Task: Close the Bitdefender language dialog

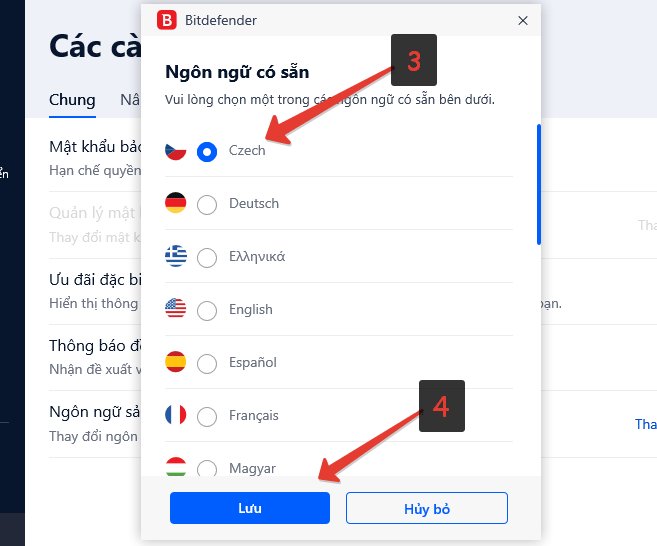Action: [522, 21]
